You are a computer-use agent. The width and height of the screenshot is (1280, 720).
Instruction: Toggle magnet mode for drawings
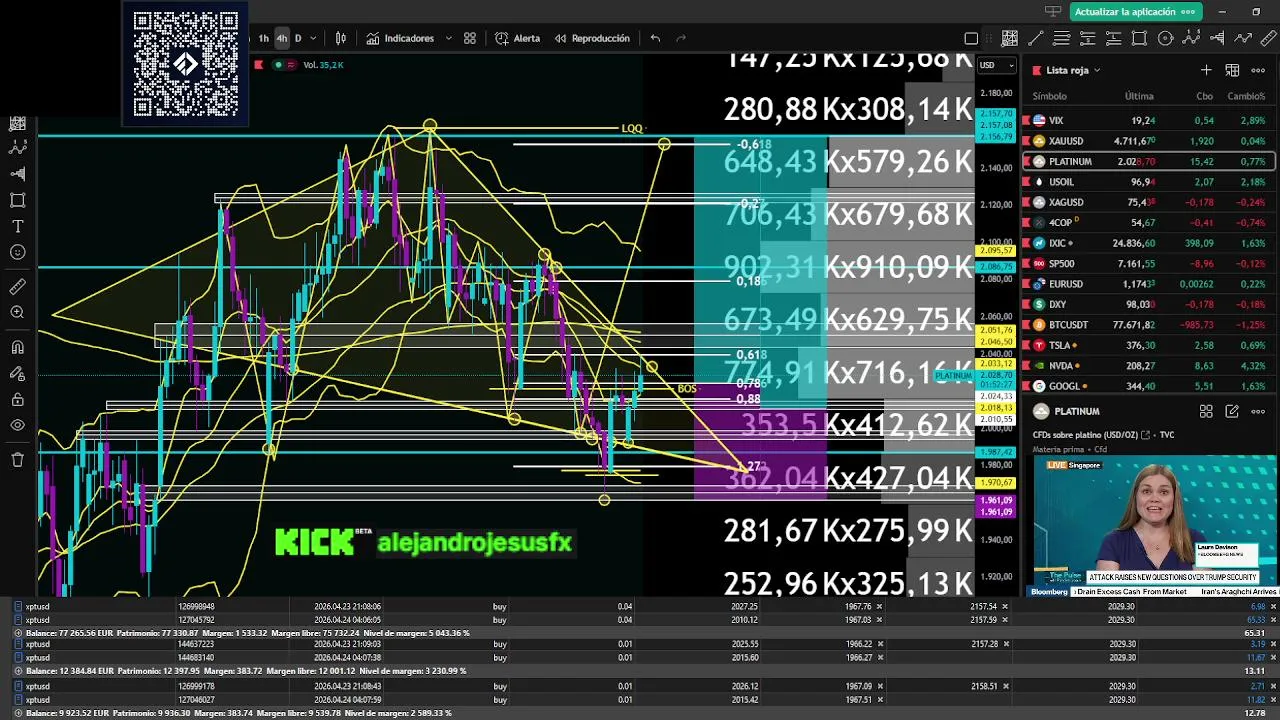tap(17, 347)
